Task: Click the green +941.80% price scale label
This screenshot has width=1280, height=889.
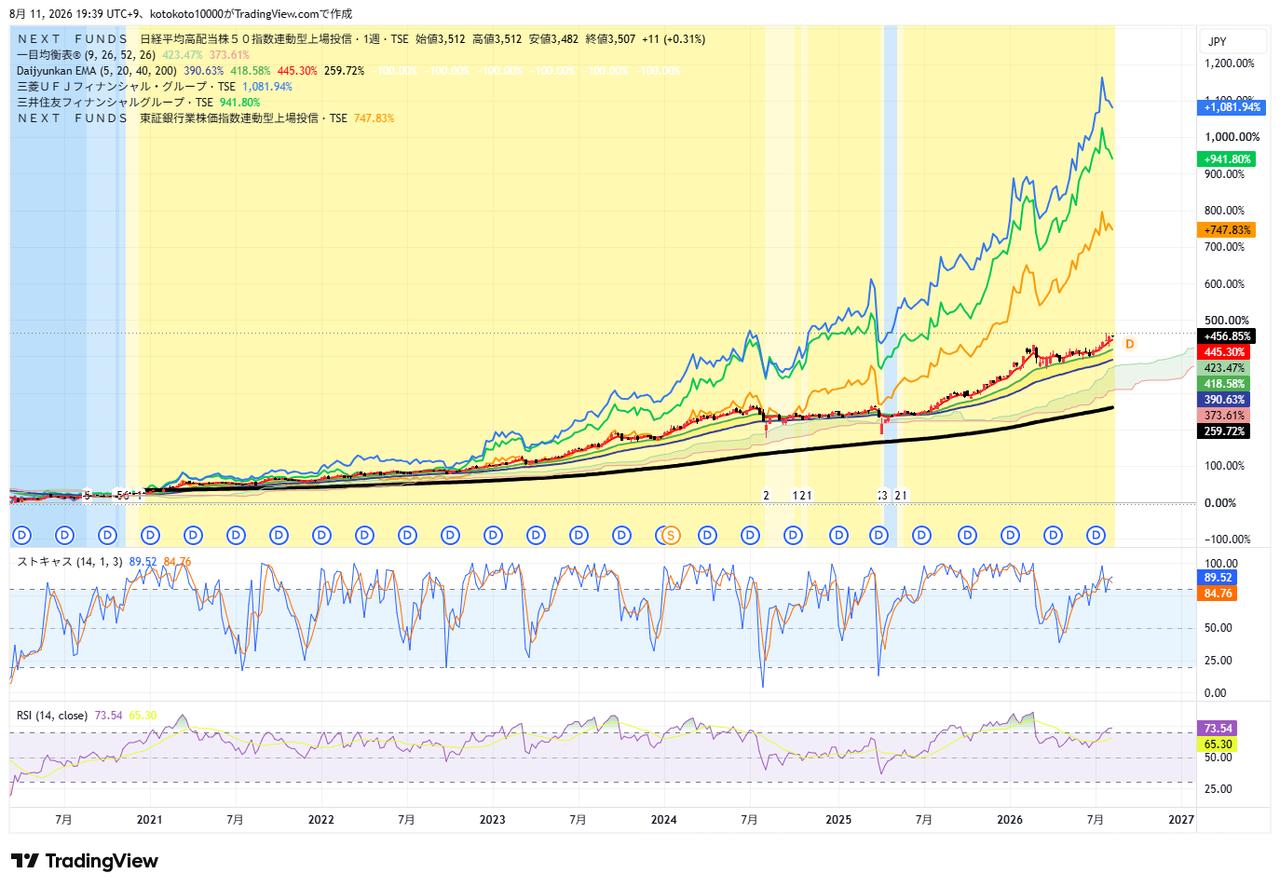Action: [x=1226, y=159]
